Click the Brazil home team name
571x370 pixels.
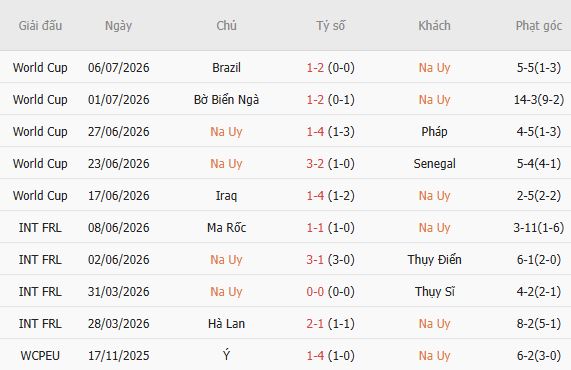pyautogui.click(x=226, y=68)
